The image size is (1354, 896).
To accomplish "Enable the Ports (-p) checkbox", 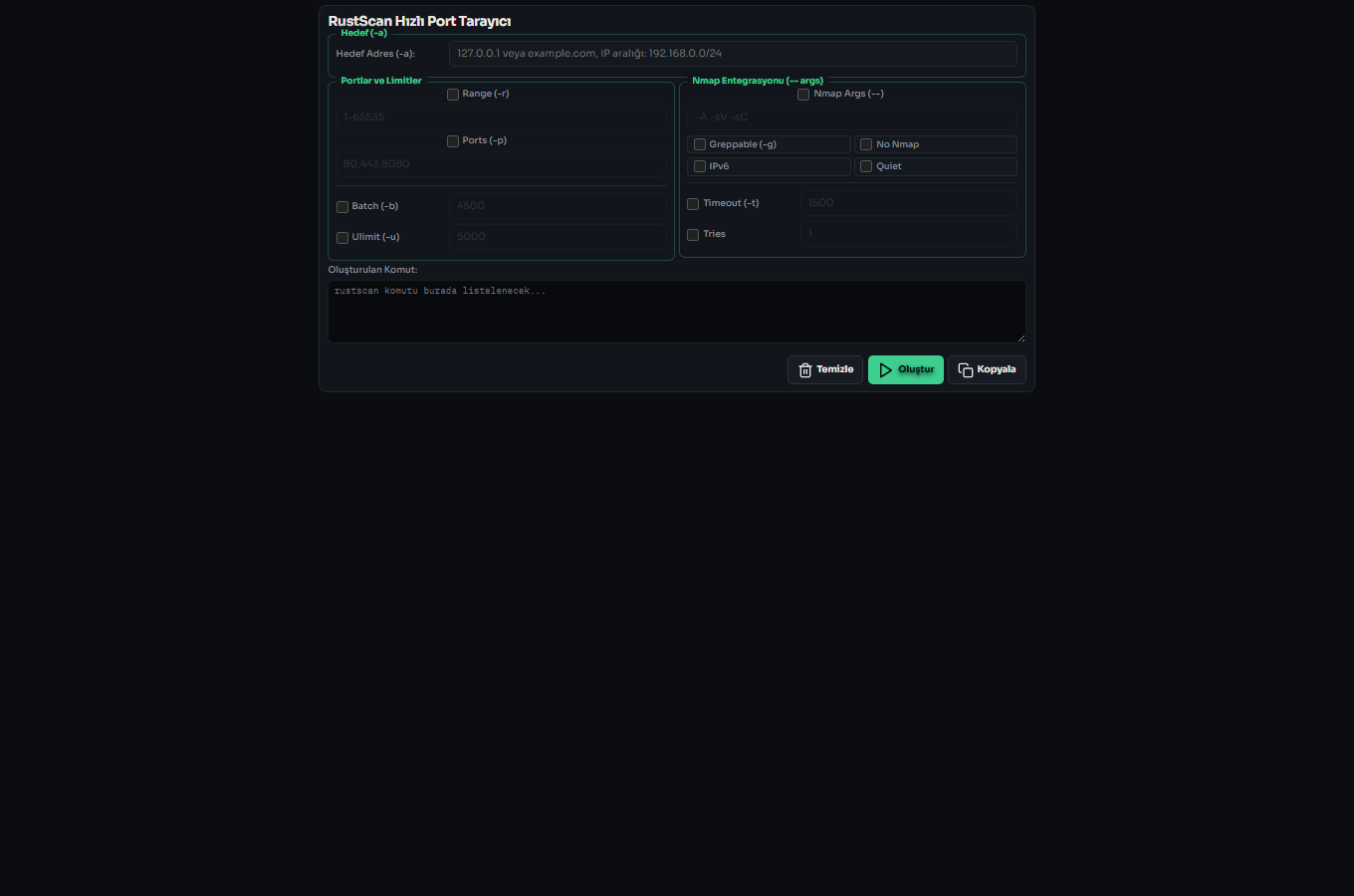I will [x=453, y=141].
